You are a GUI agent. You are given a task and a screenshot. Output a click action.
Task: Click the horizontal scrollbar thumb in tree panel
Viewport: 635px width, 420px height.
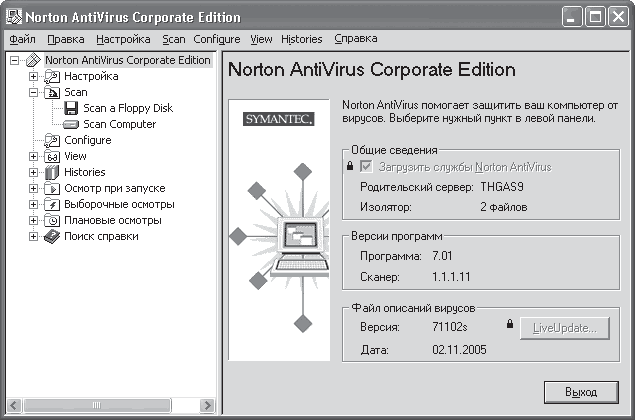(x=97, y=405)
